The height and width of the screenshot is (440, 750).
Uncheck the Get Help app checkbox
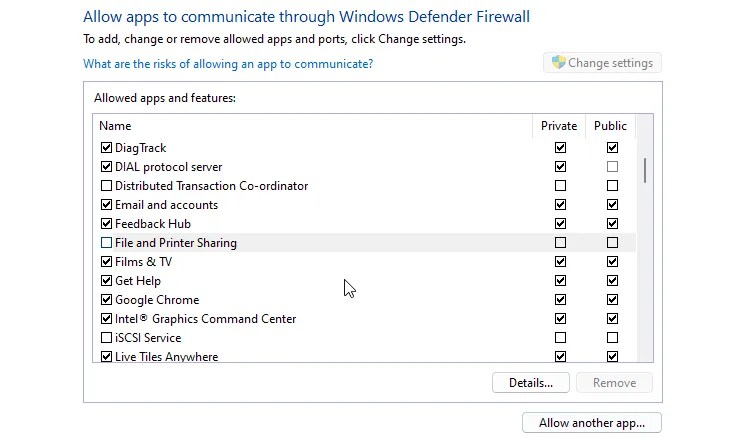pyautogui.click(x=107, y=281)
